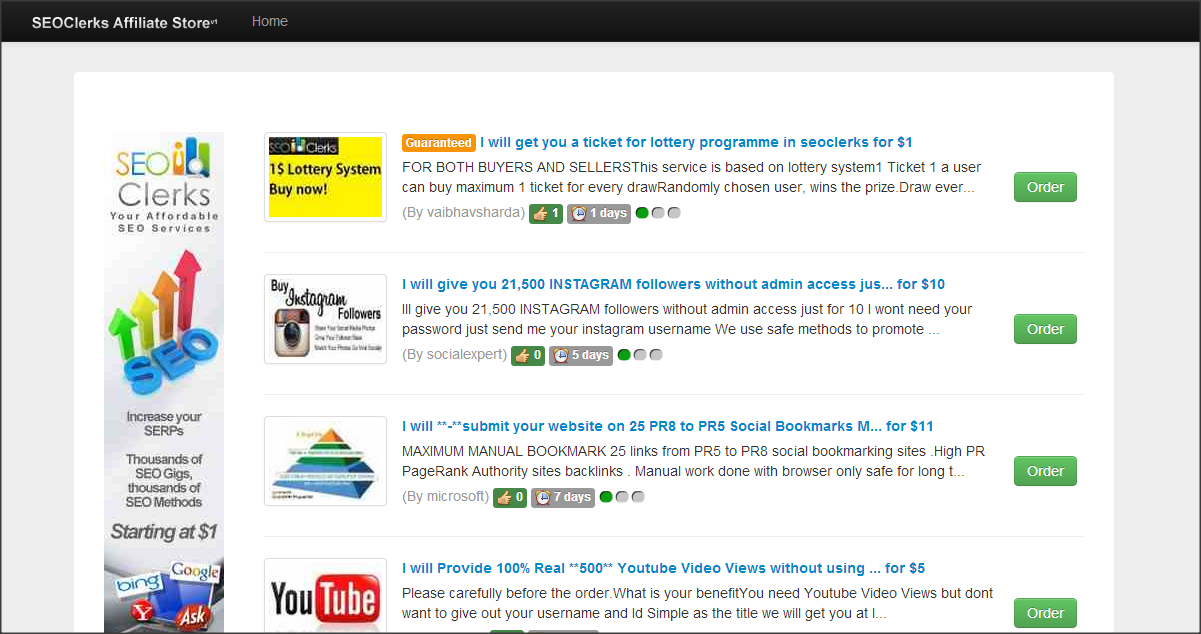This screenshot has width=1201, height=634.
Task: Click author name vaibhavsharda
Action: (473, 213)
